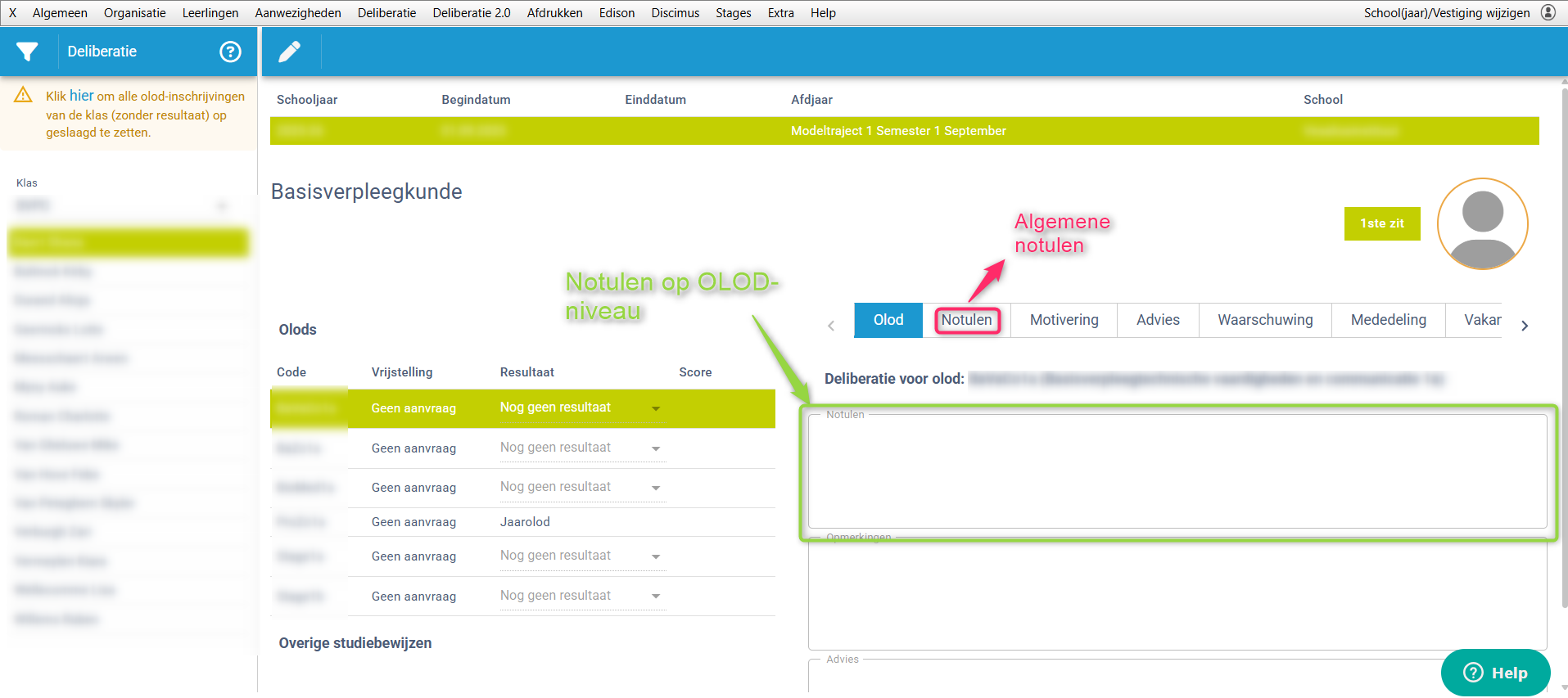This screenshot has width=1568, height=698.
Task: Expand the Klas dropdown
Action: 221,205
